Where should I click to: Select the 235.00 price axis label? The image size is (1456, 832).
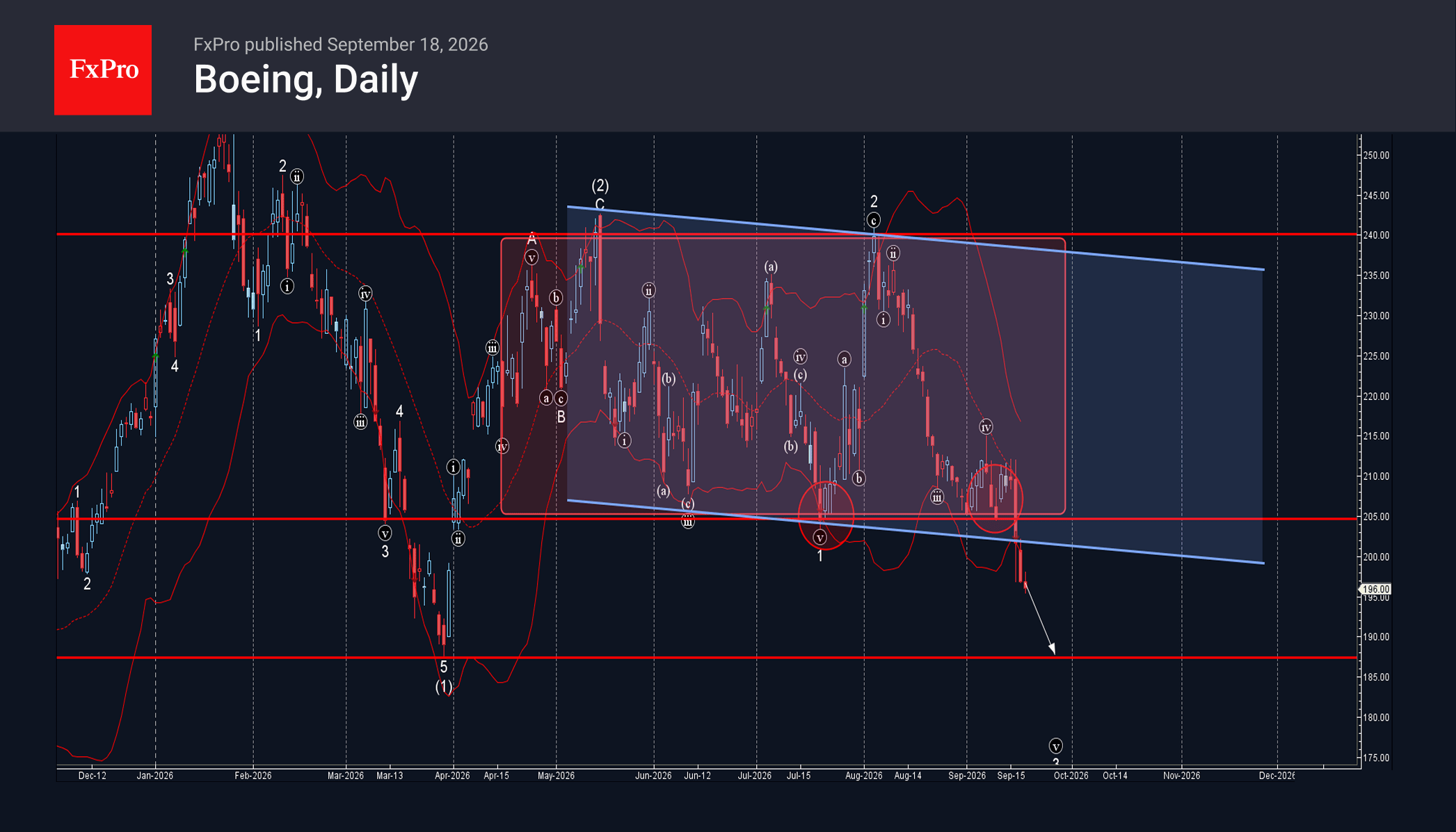[x=1376, y=275]
